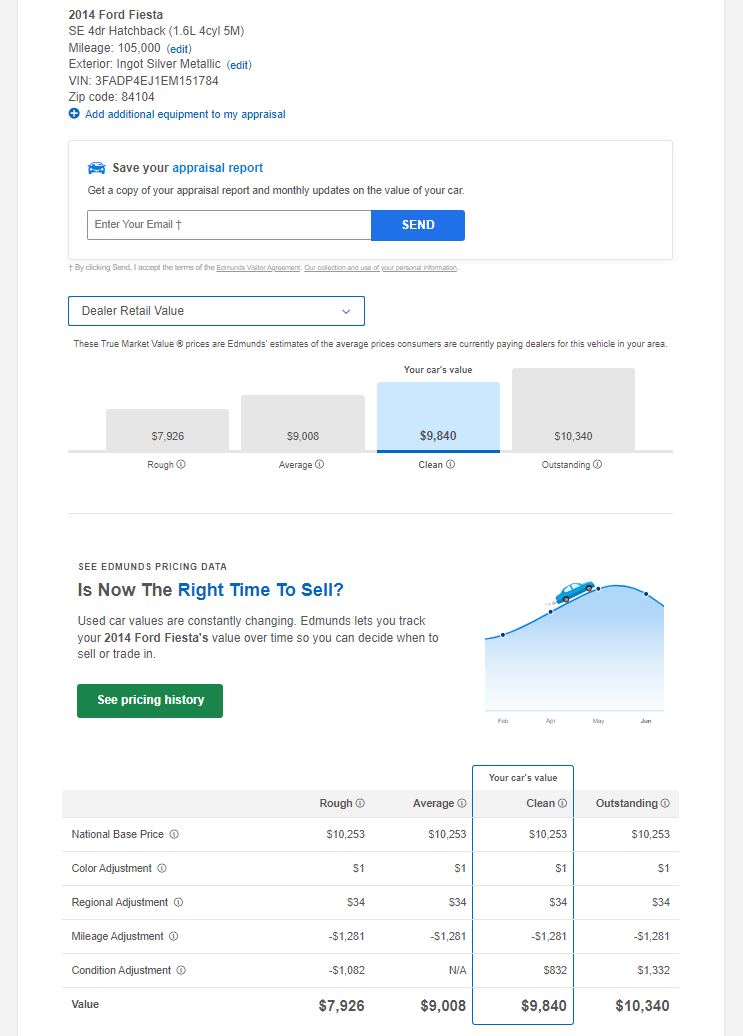This screenshot has width=743, height=1036.
Task: Edit the mileage value
Action: (179, 49)
